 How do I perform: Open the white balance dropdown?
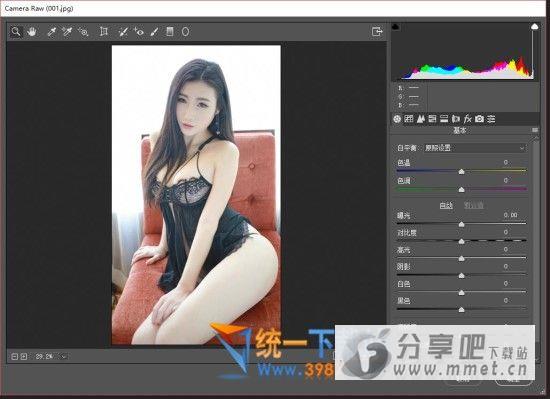[475, 148]
